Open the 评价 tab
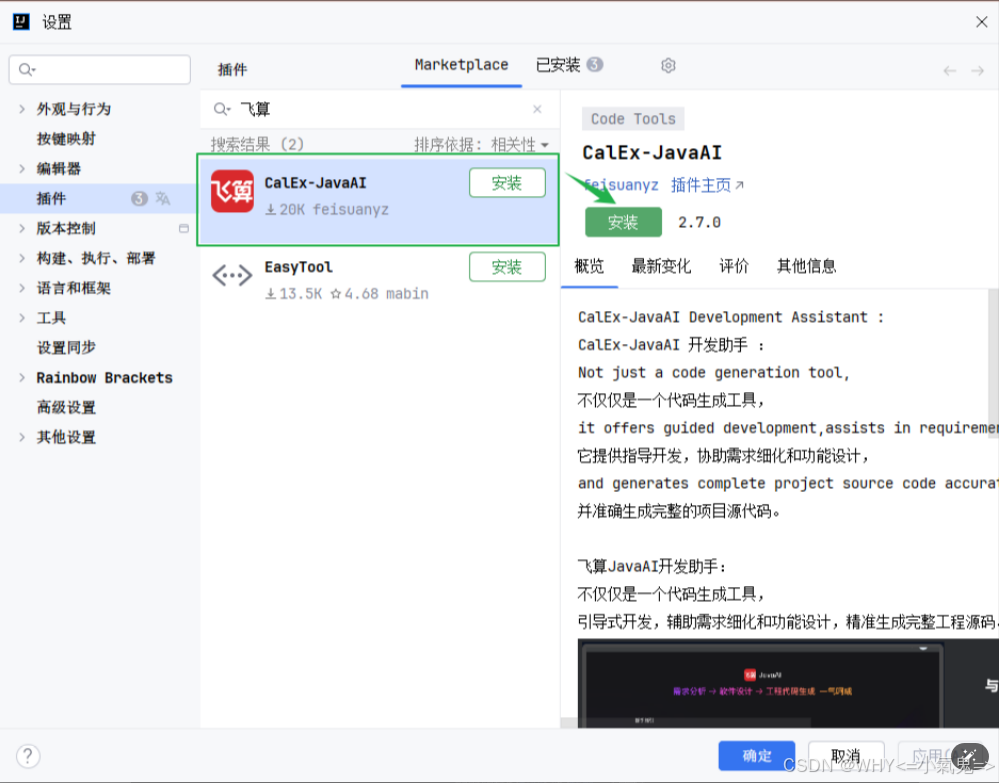This screenshot has width=999, height=783. coord(733,266)
